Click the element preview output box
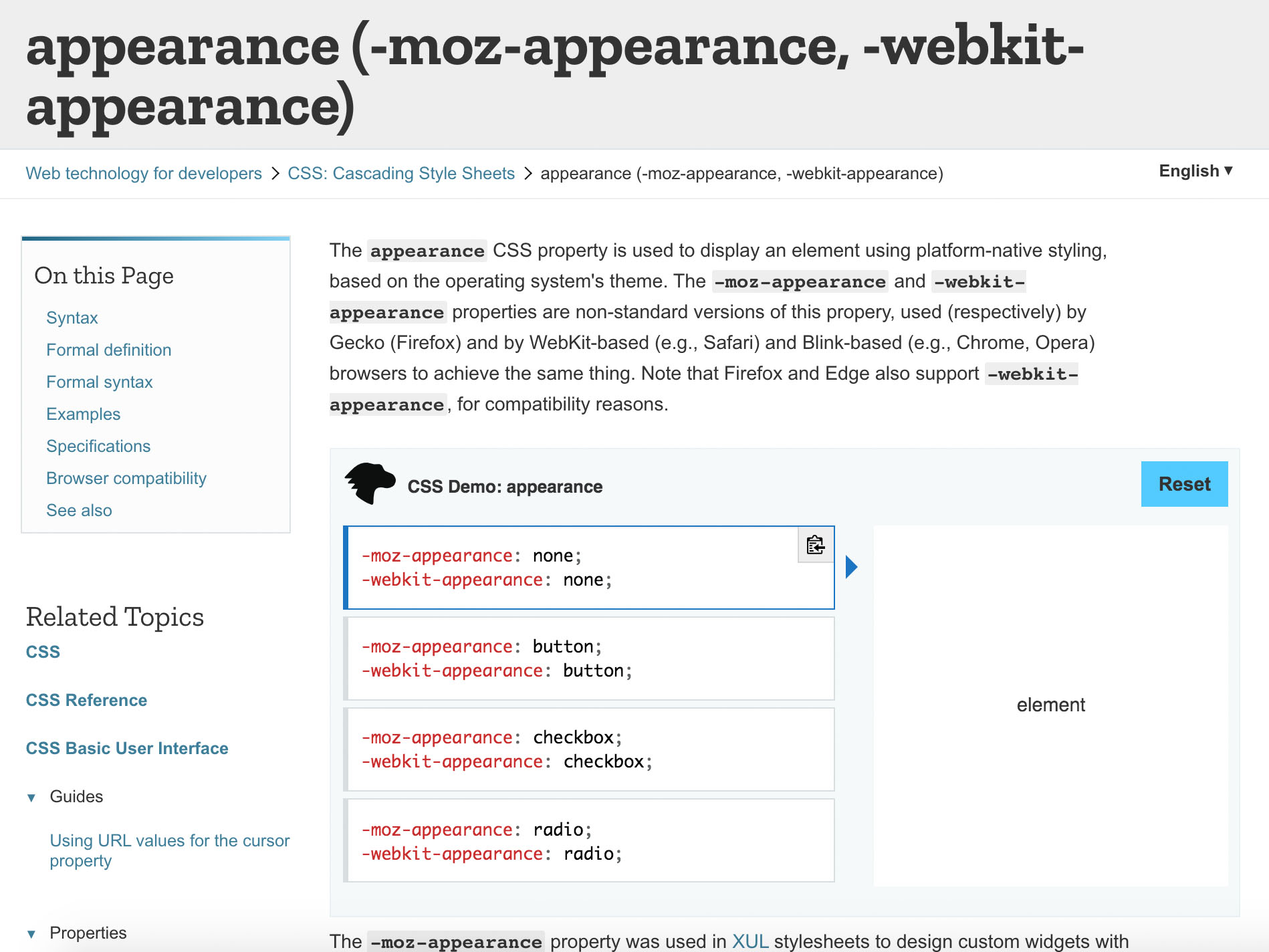The height and width of the screenshot is (952, 1269). tap(1050, 705)
